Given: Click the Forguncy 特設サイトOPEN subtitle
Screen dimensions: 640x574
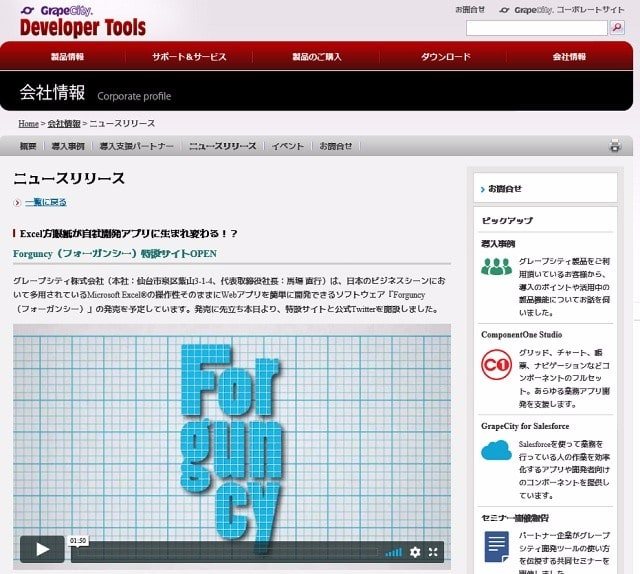Looking at the screenshot, I should (x=115, y=254).
